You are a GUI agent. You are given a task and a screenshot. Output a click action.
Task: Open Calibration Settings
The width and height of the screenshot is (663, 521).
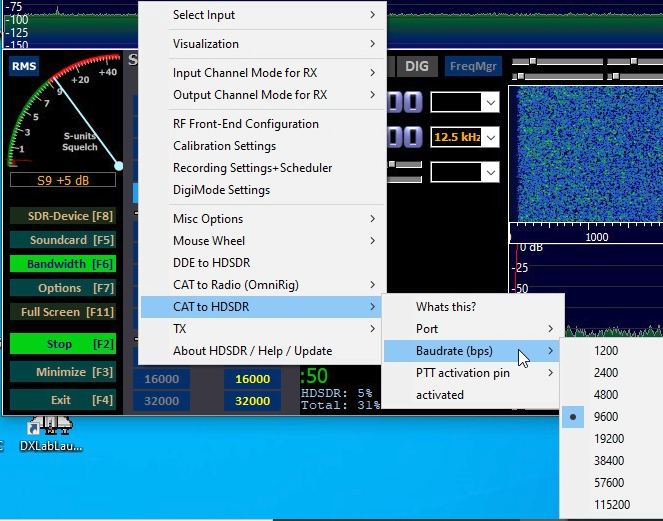tap(262, 146)
